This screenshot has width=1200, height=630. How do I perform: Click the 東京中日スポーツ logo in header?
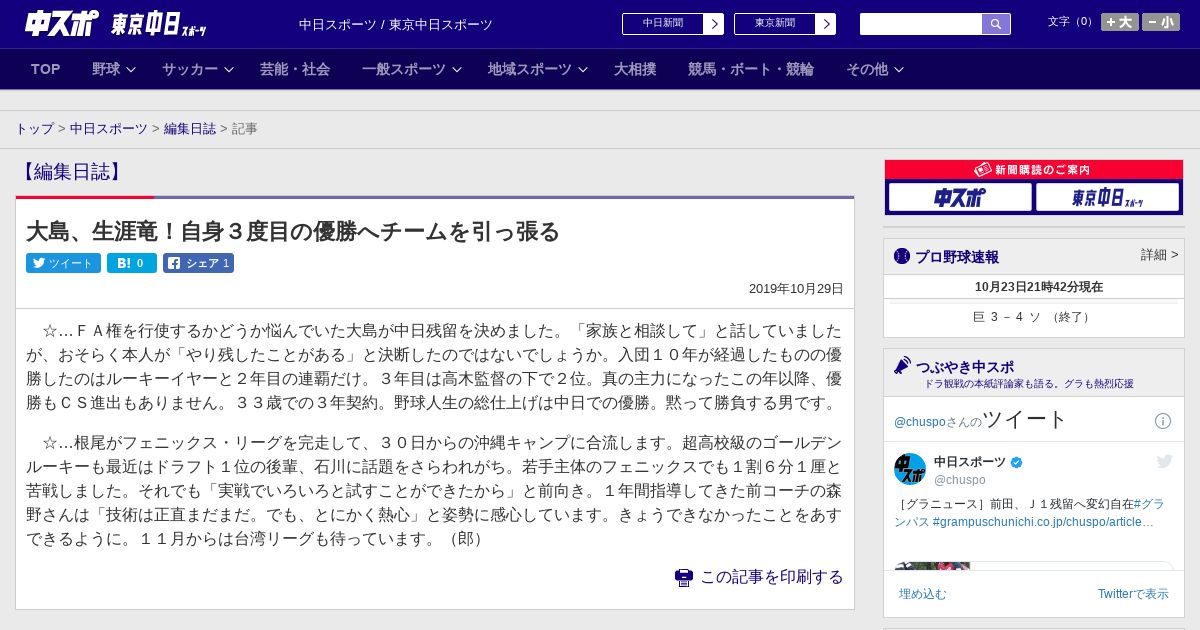point(158,24)
